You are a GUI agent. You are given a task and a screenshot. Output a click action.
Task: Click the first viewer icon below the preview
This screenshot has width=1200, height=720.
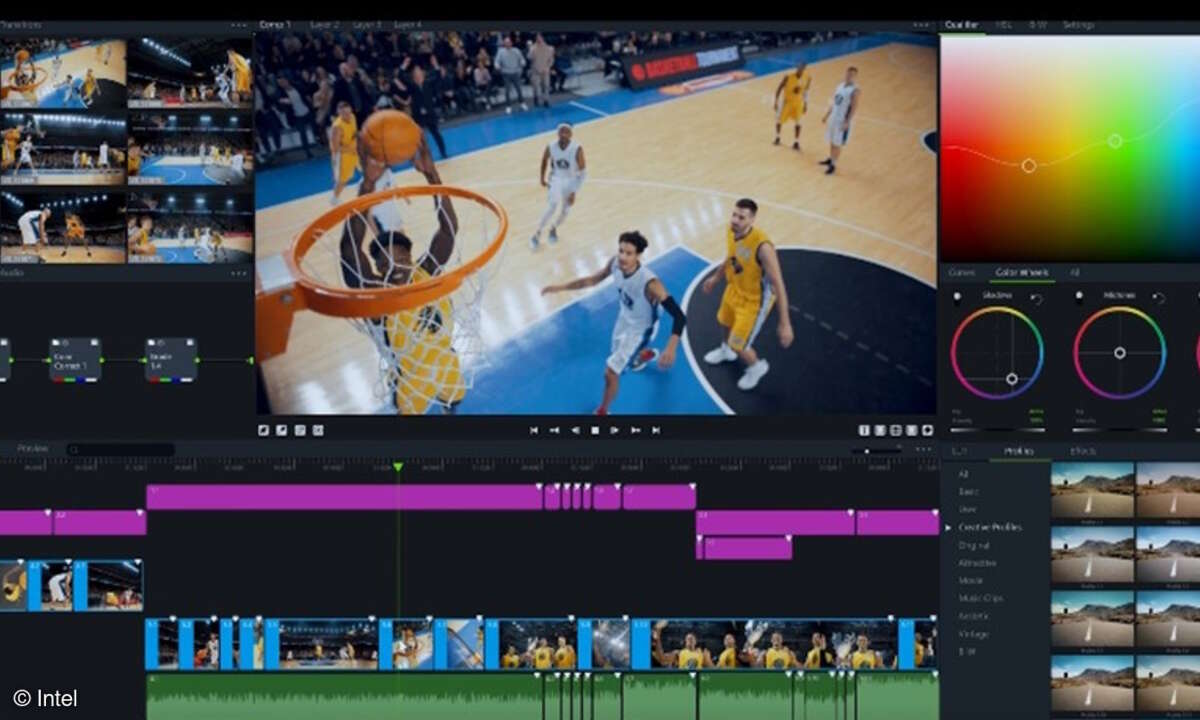[264, 430]
